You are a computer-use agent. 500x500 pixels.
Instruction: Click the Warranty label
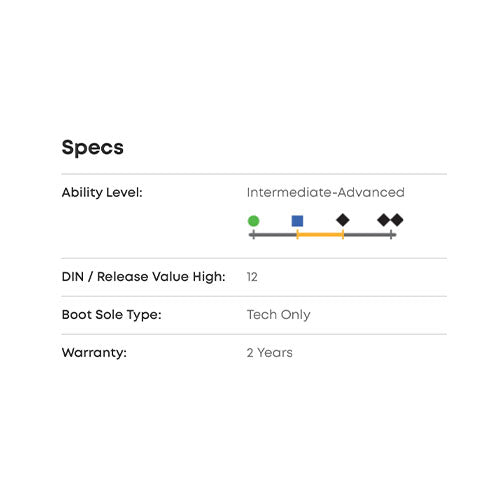click(x=94, y=353)
